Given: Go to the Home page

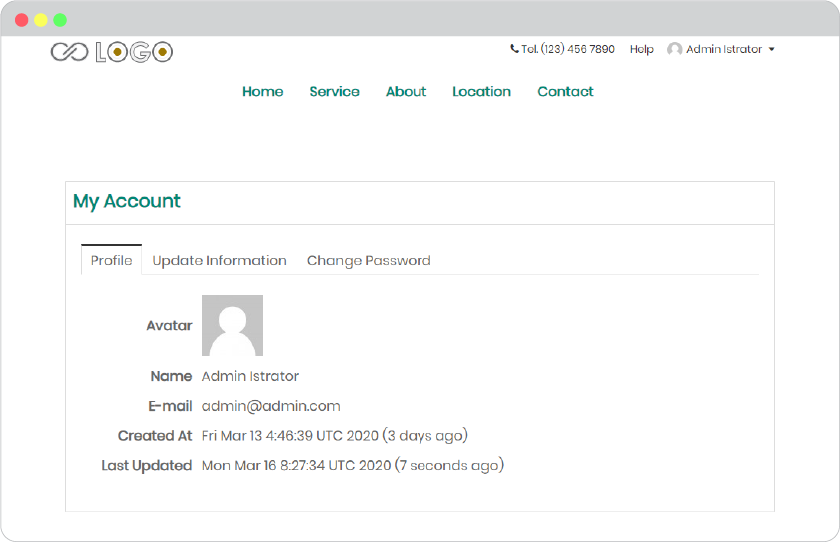Looking at the screenshot, I should (x=262, y=92).
